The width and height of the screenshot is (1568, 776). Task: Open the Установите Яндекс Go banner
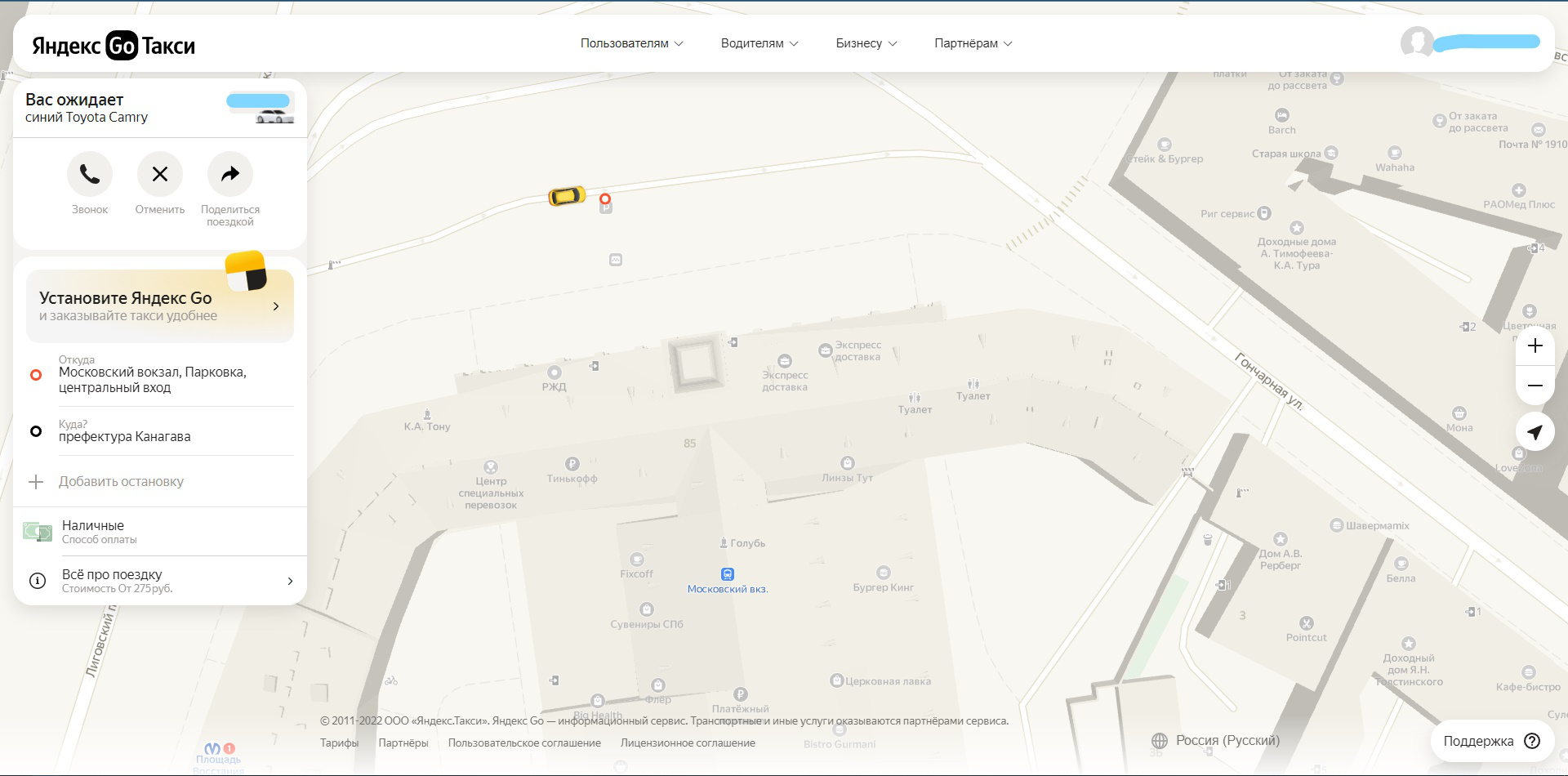[x=160, y=306]
